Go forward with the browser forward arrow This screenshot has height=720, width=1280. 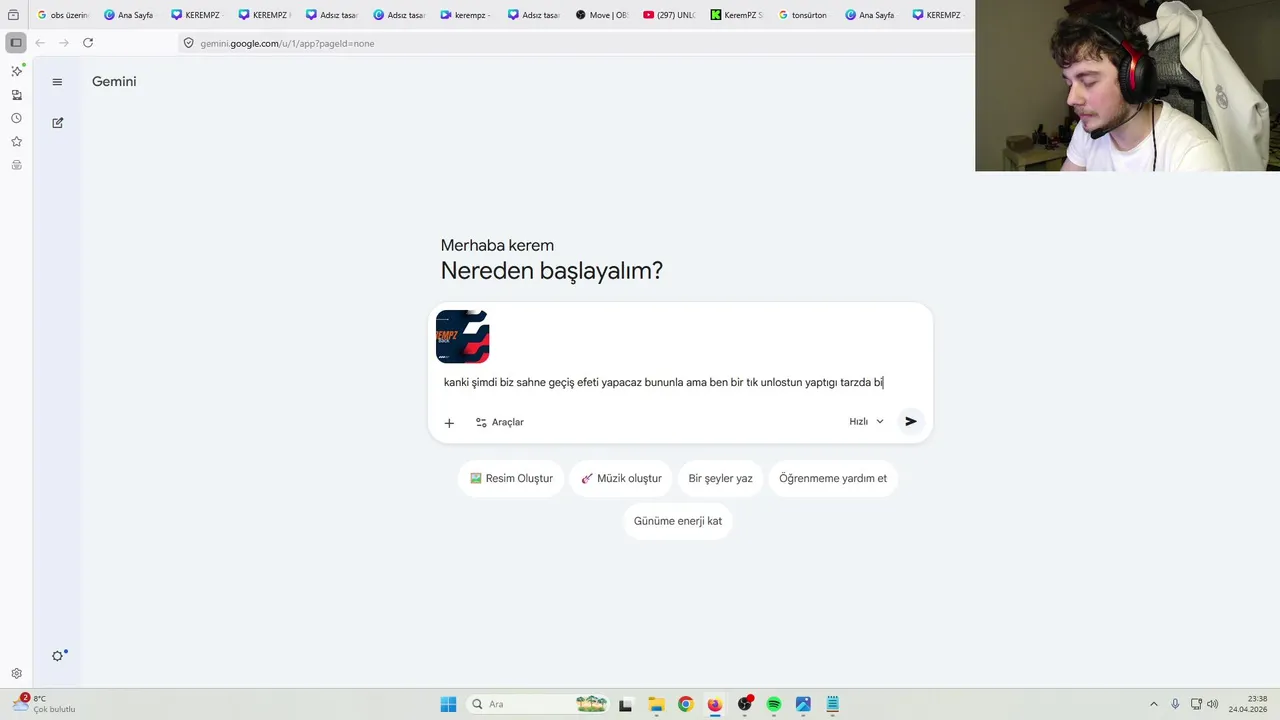pos(64,43)
